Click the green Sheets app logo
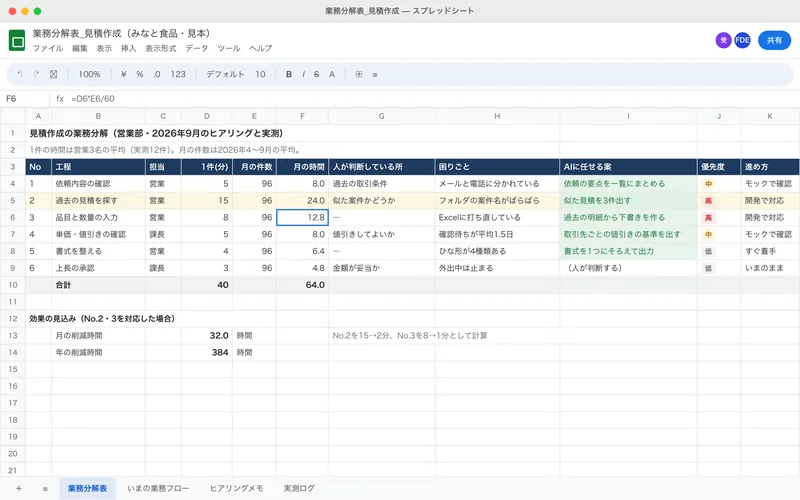800x500 pixels. pyautogui.click(x=17, y=40)
